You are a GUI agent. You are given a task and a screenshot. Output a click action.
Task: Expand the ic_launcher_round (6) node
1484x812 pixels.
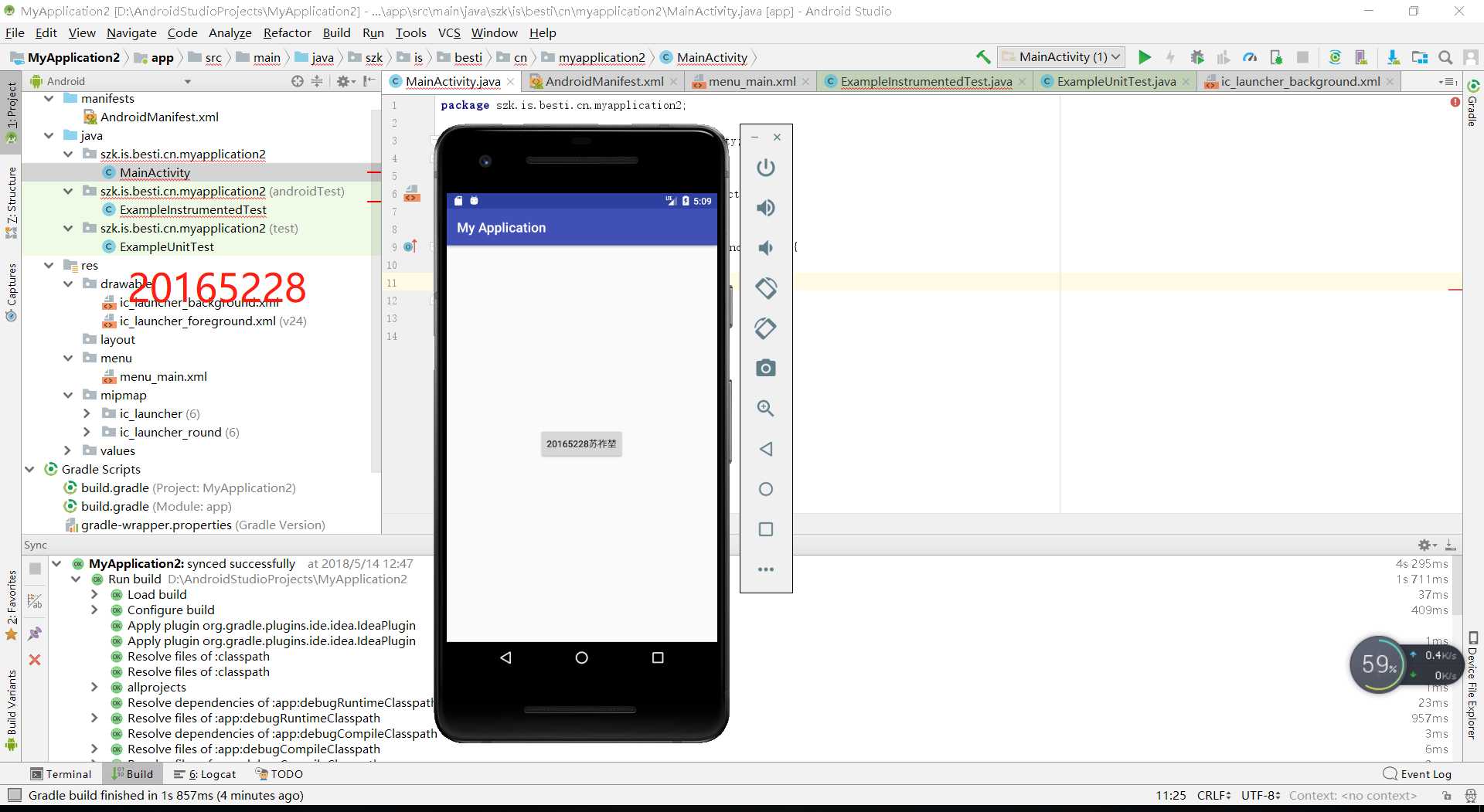(x=87, y=433)
